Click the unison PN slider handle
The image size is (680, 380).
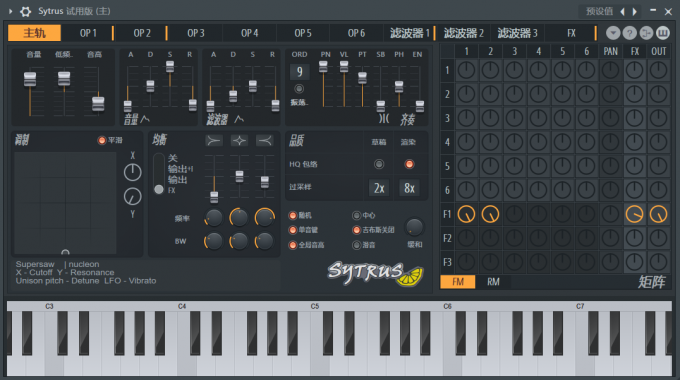pyautogui.click(x=323, y=66)
